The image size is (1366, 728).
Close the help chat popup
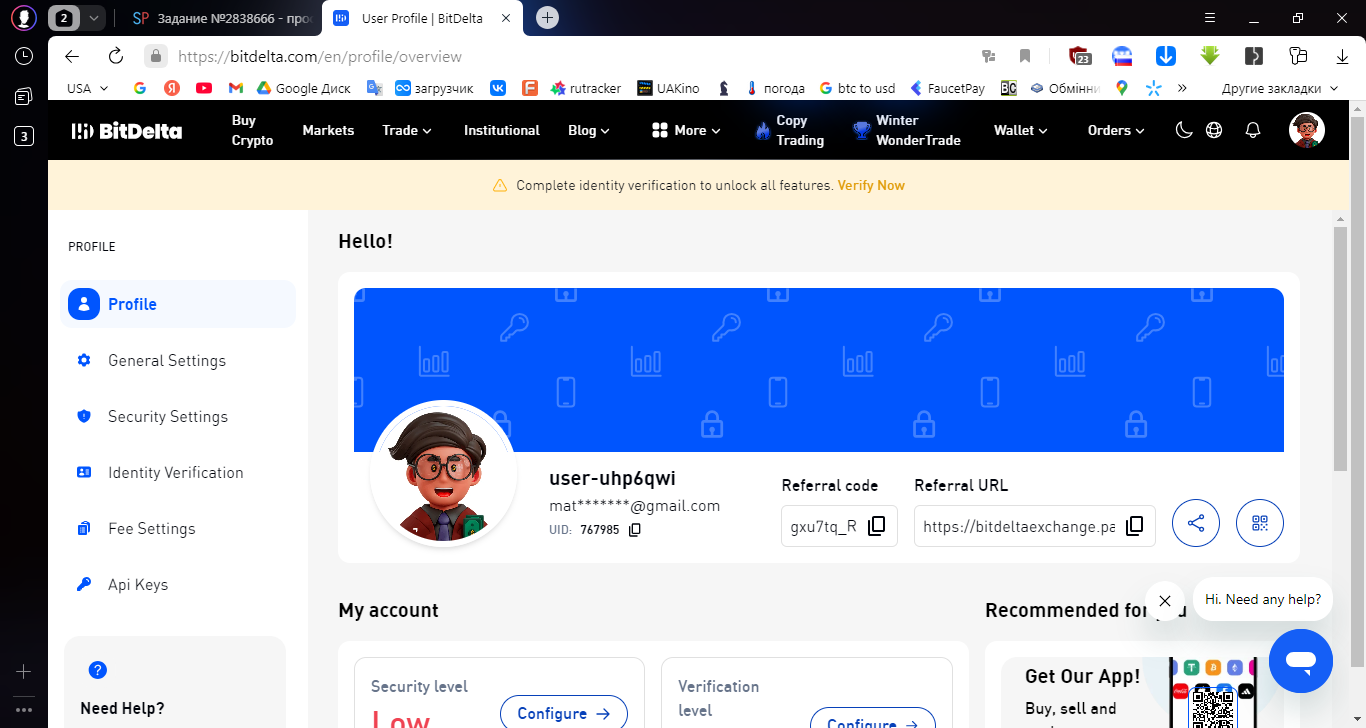pos(1165,601)
